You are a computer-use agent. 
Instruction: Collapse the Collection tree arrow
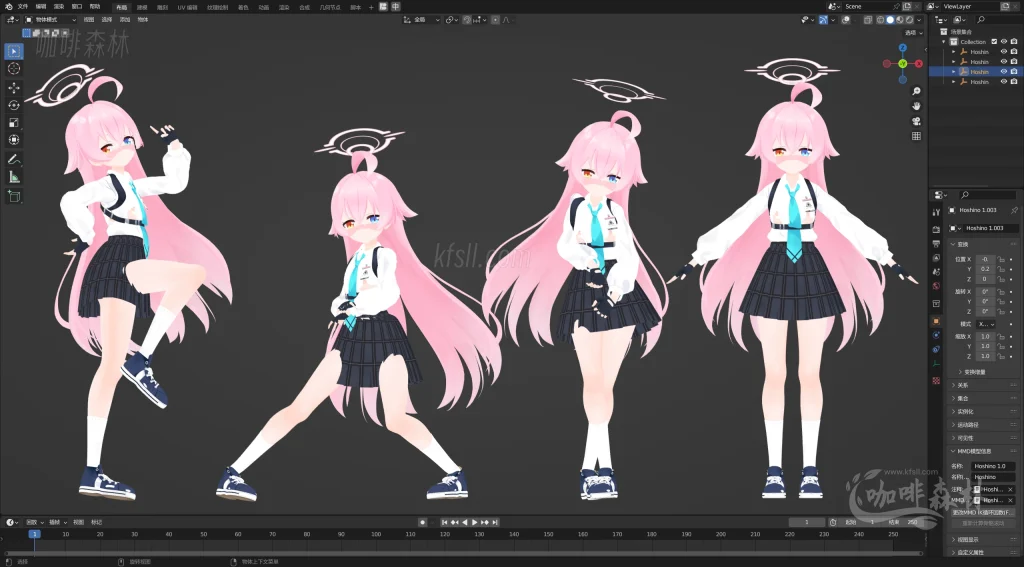pos(944,42)
